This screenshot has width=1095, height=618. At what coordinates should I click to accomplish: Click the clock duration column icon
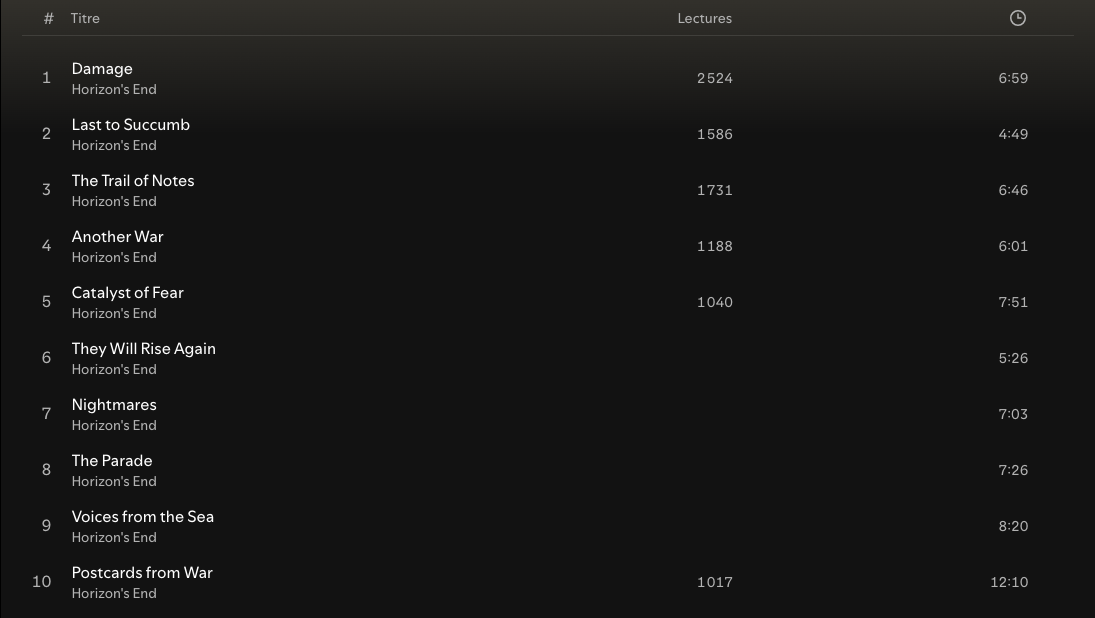pyautogui.click(x=1017, y=18)
